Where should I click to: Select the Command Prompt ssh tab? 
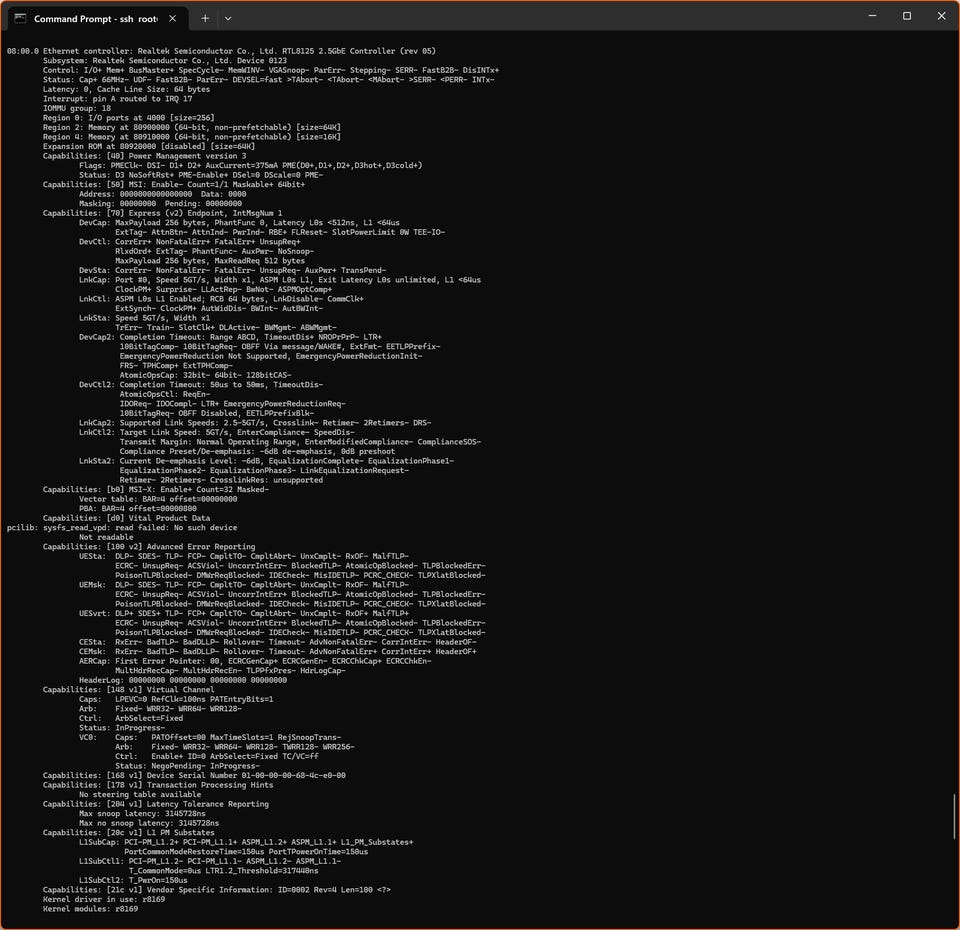click(96, 18)
